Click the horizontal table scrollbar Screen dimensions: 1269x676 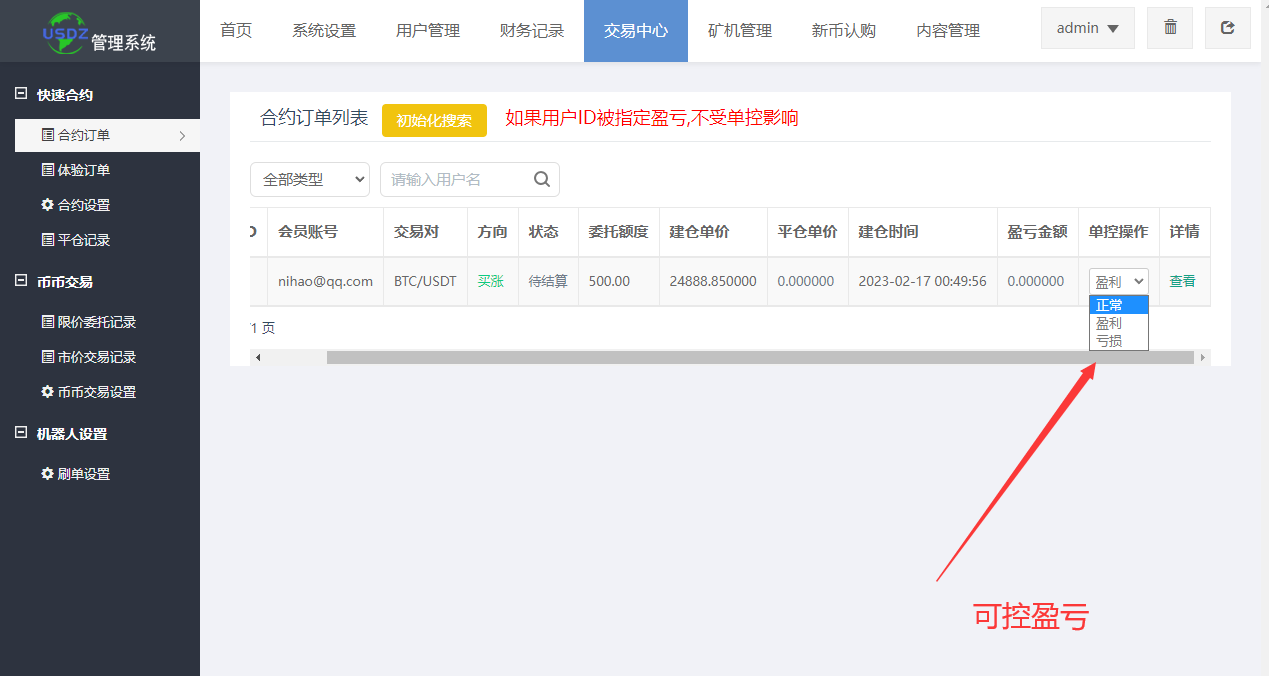[700, 357]
